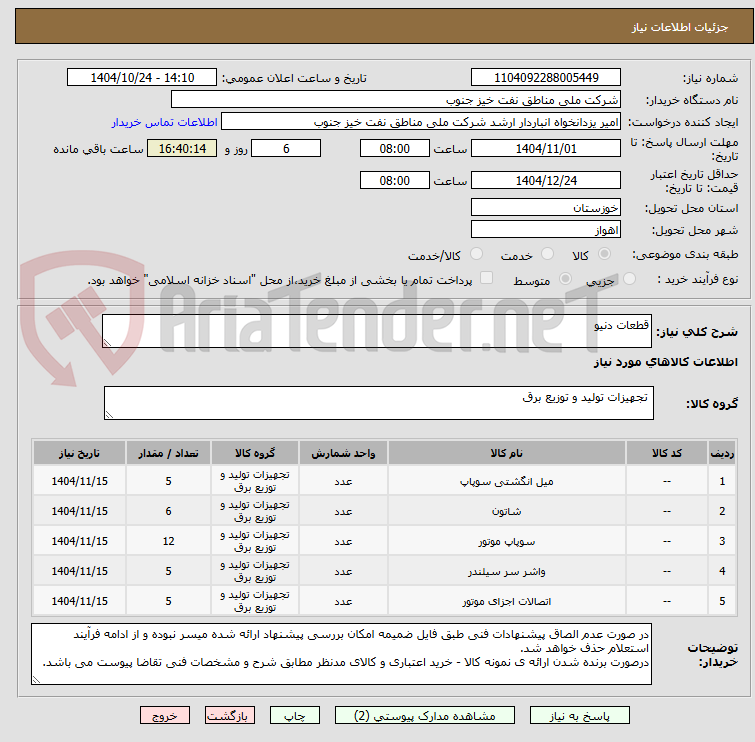Open مشاهده مدارک پیوستی (2) attachments
This screenshot has height=742, width=755.
click(x=425, y=716)
